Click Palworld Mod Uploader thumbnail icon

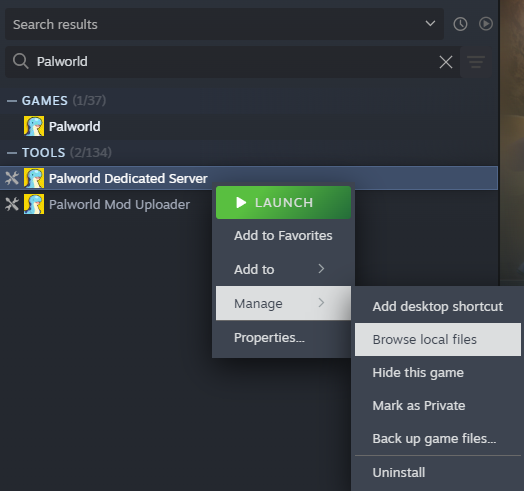pyautogui.click(x=34, y=204)
